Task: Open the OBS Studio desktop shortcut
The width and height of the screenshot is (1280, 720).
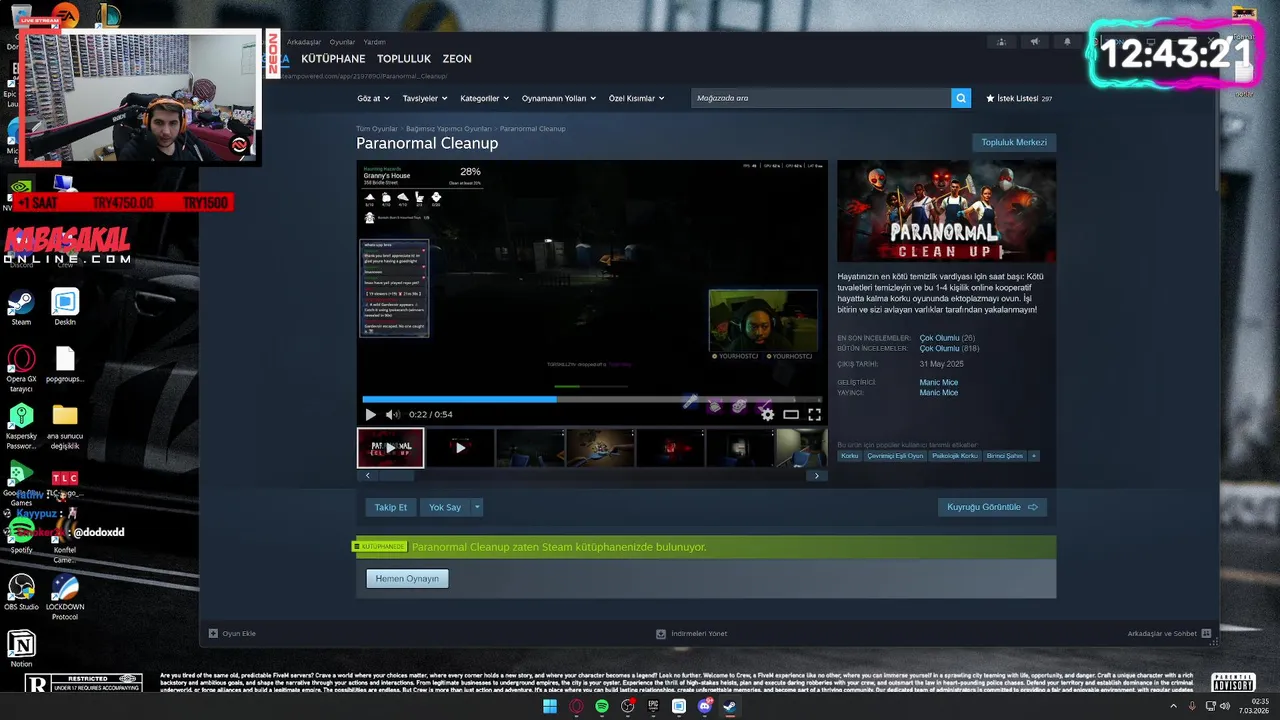Action: pyautogui.click(x=21, y=593)
